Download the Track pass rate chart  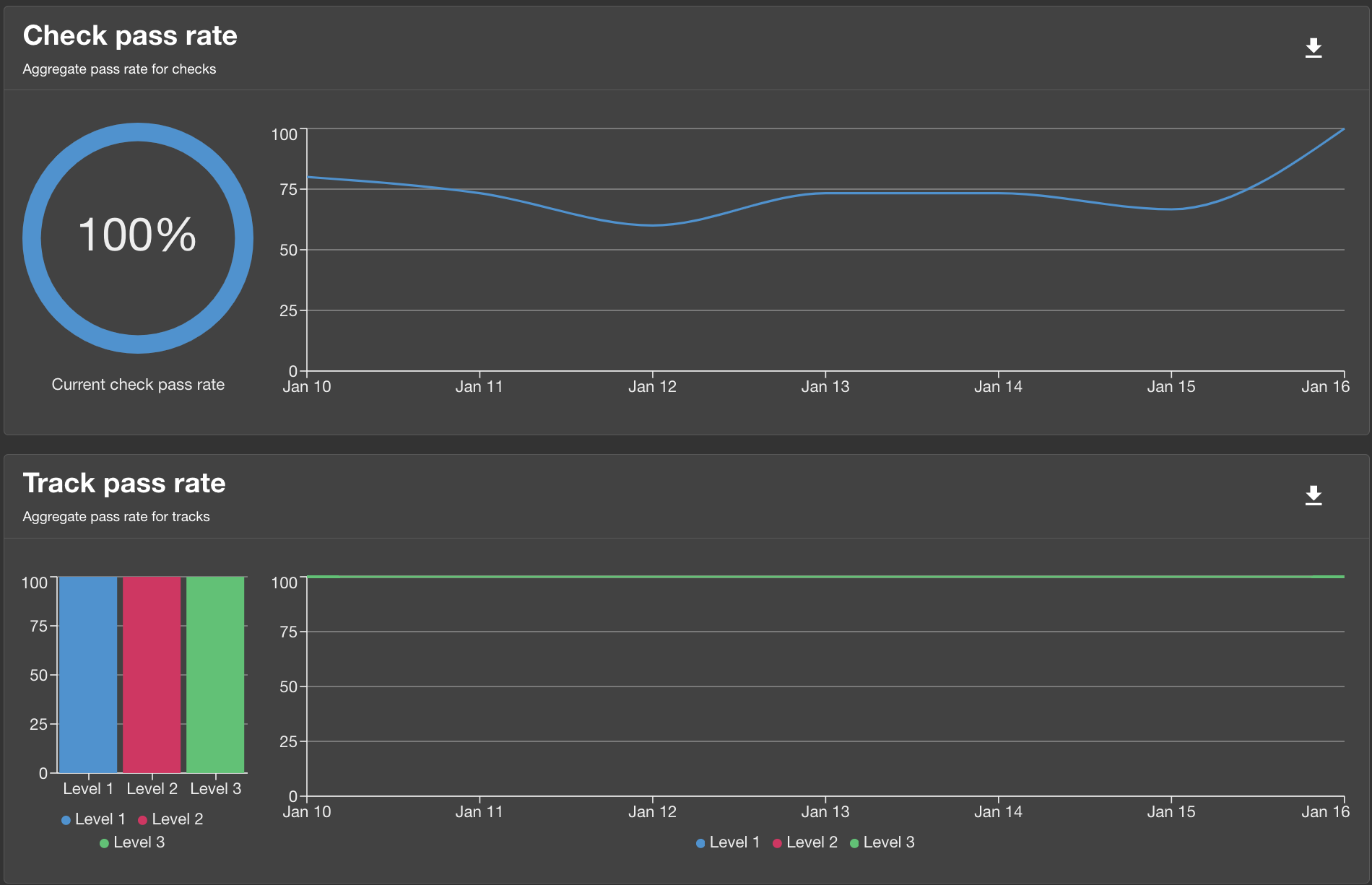point(1314,496)
